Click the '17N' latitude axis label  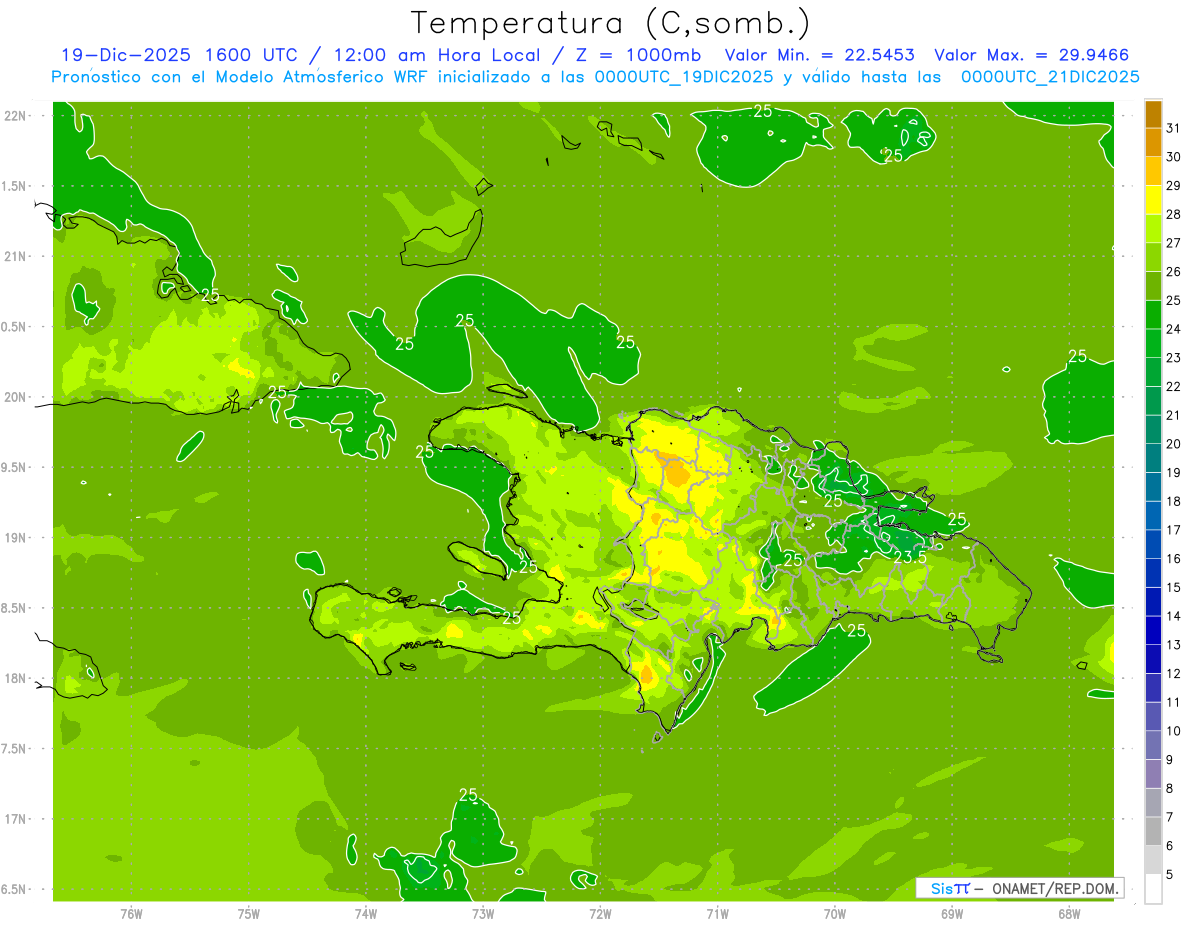(17, 819)
